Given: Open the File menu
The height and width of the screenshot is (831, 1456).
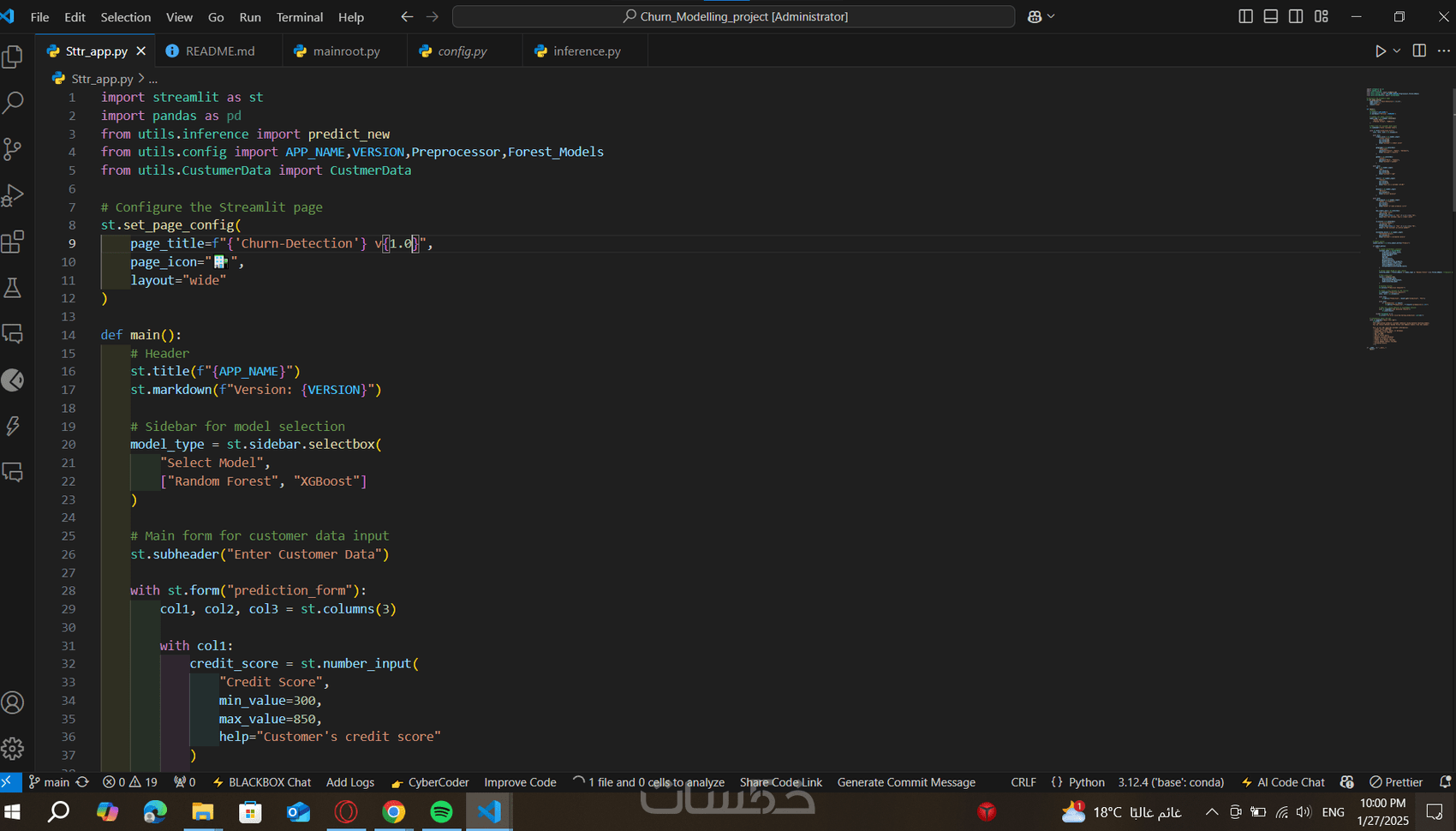Looking at the screenshot, I should click(x=39, y=16).
